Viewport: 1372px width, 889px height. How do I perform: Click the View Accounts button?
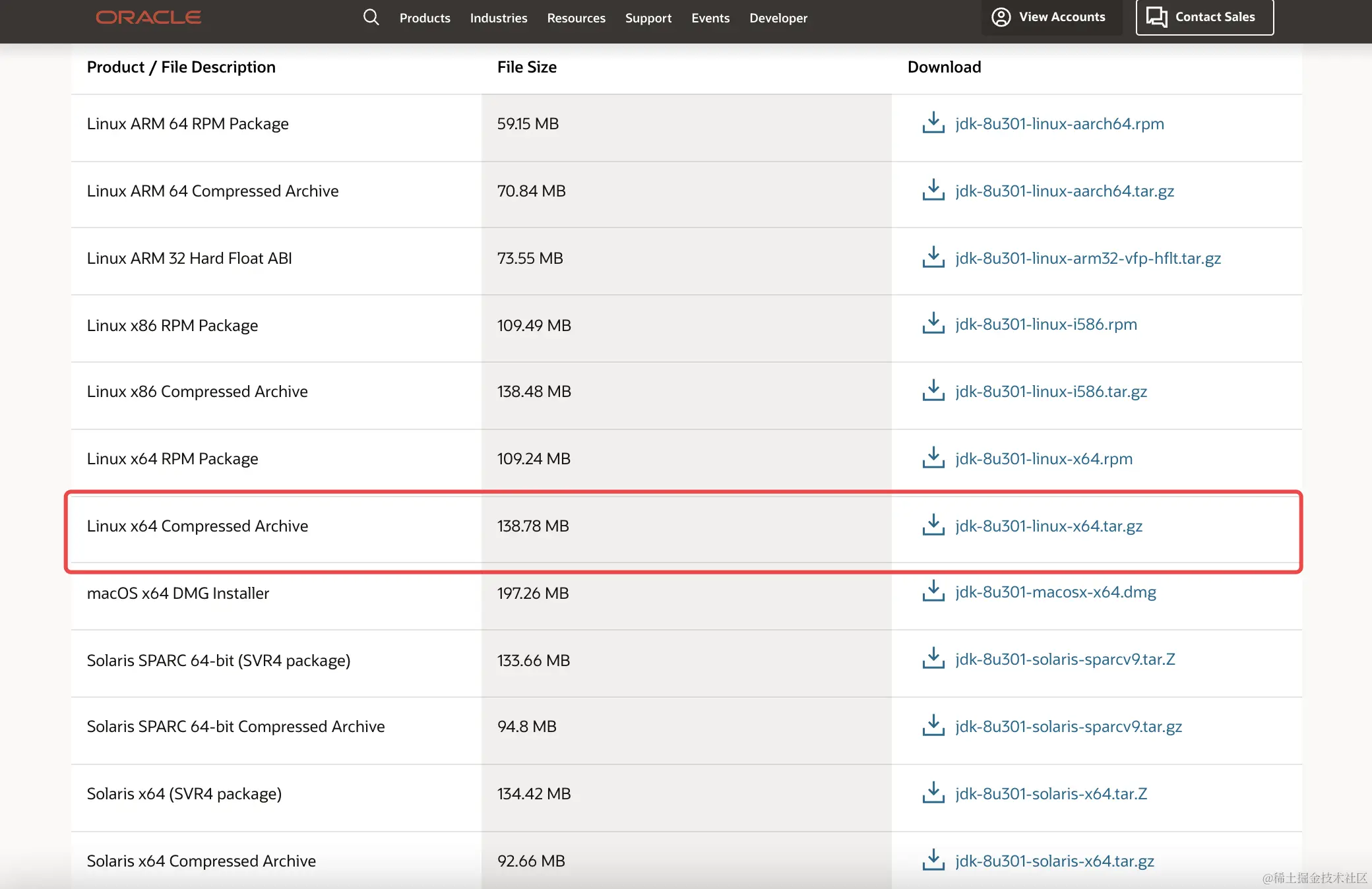tap(1050, 17)
